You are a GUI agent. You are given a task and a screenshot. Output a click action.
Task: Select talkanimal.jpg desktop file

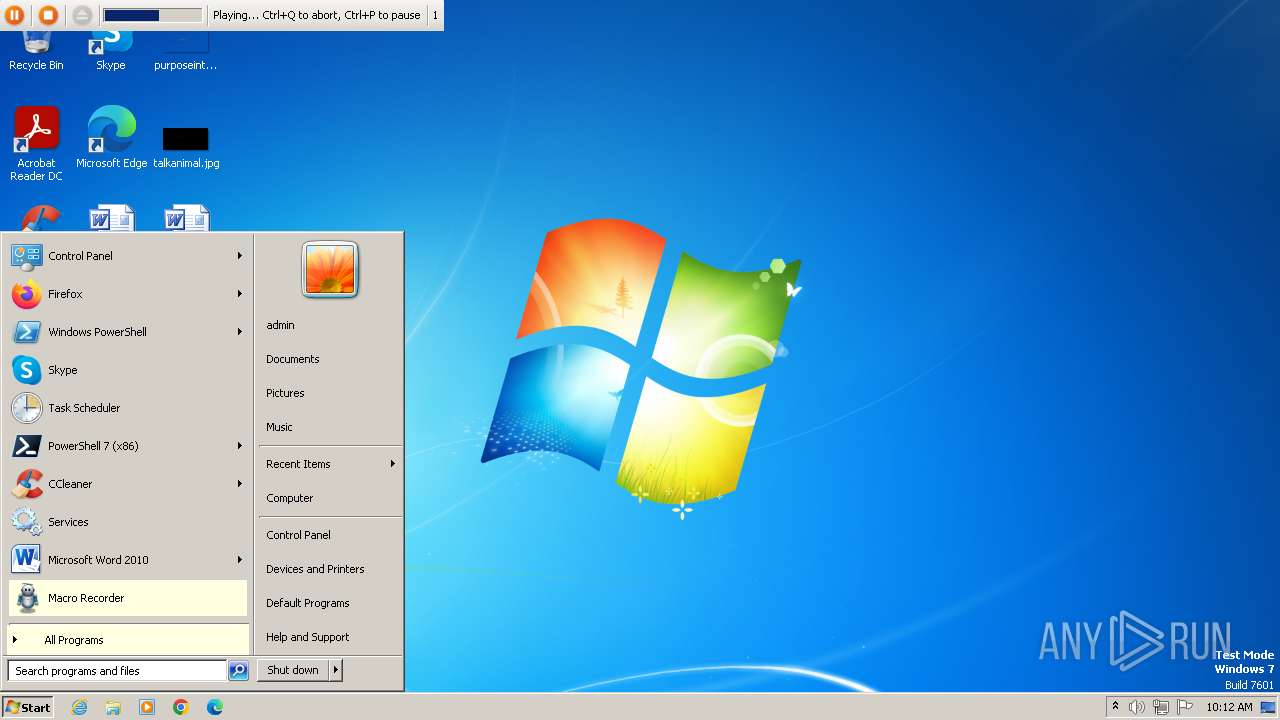(x=186, y=146)
